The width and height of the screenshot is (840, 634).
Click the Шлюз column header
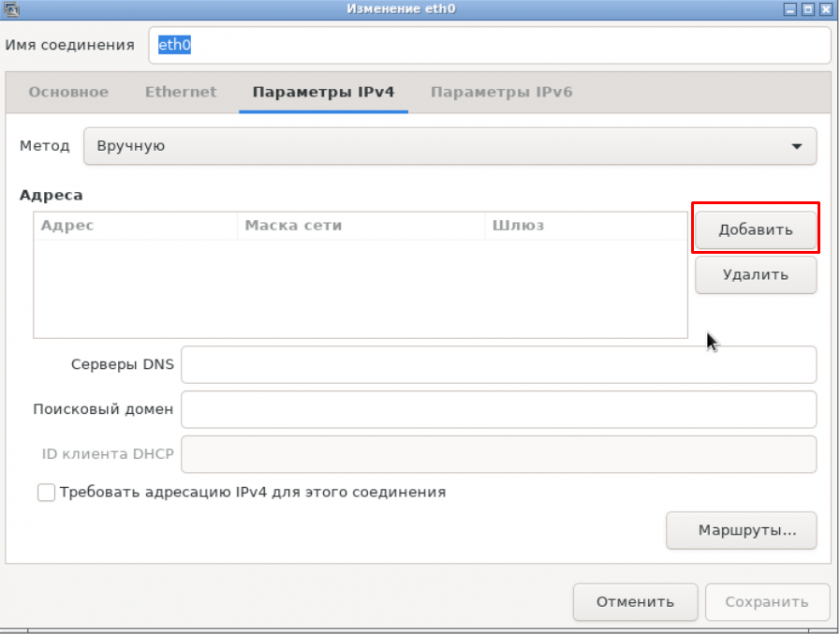pos(585,225)
